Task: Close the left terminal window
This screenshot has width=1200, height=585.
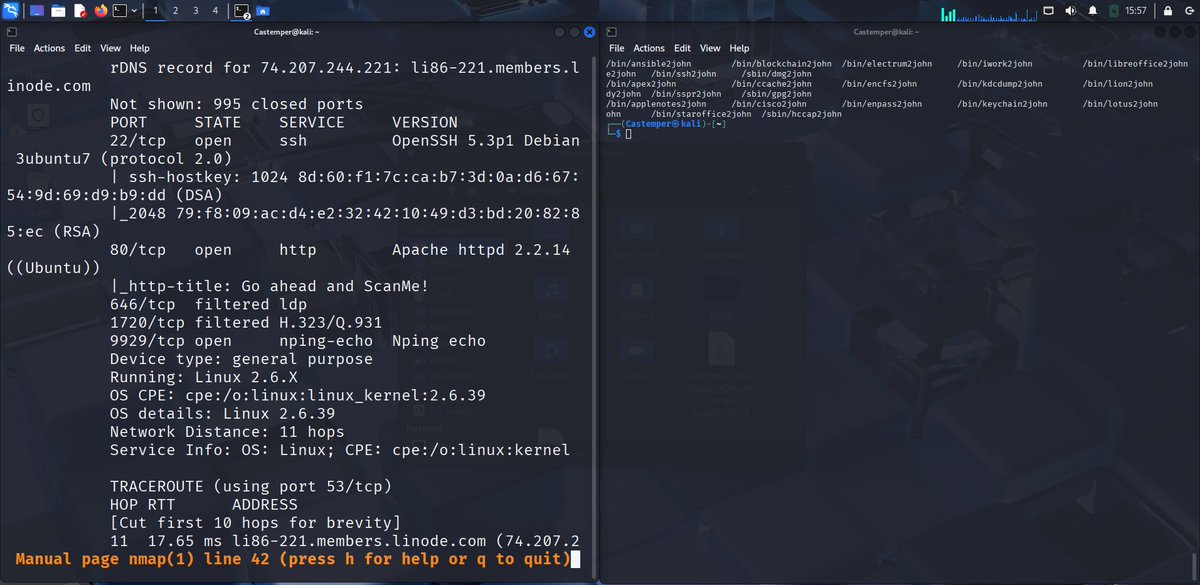Action: [590, 32]
